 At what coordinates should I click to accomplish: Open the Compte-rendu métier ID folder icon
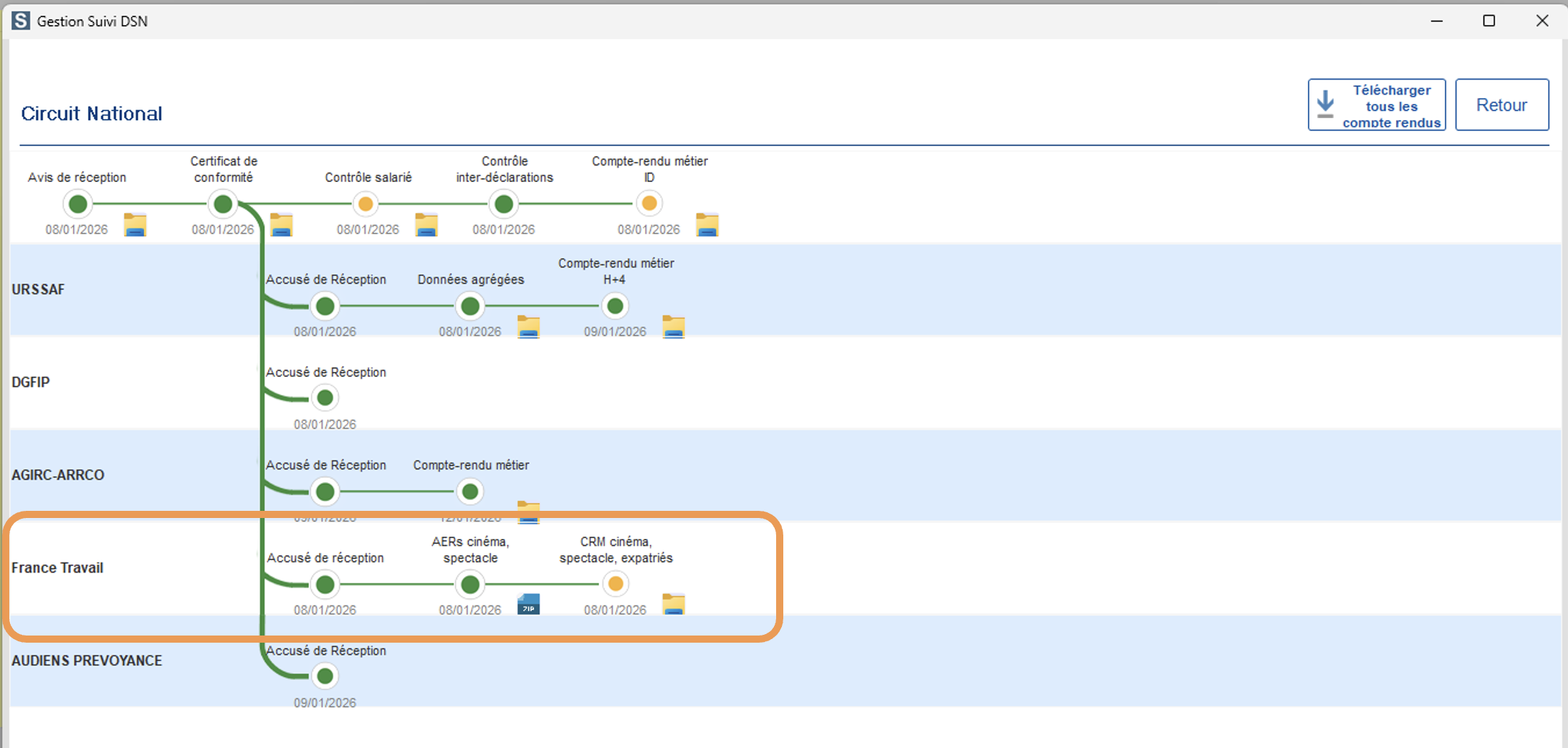click(707, 225)
